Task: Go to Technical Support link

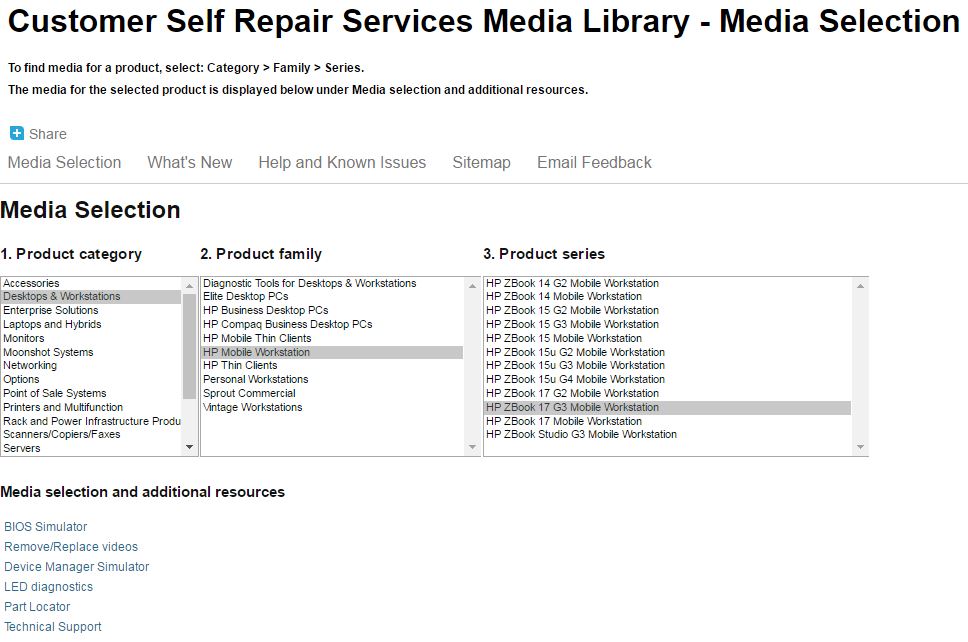Action: 52,627
